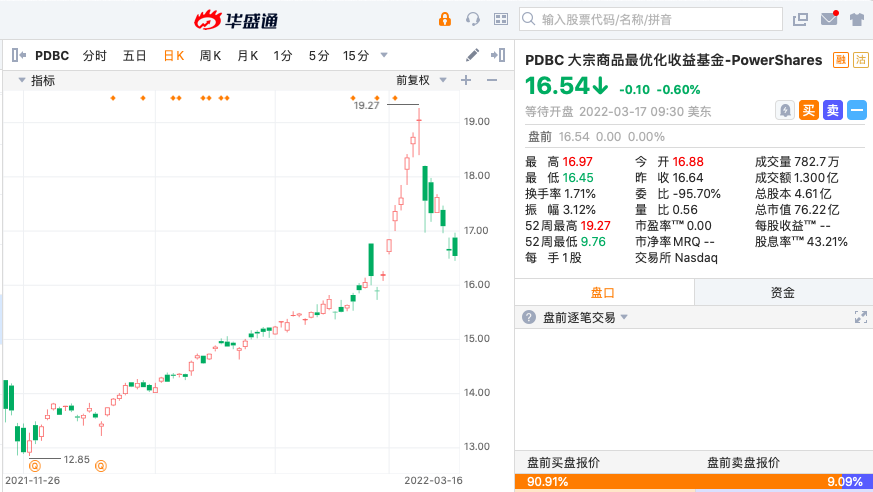Click the 盘前卖盘报价 header
873x492 pixels.
click(x=743, y=463)
